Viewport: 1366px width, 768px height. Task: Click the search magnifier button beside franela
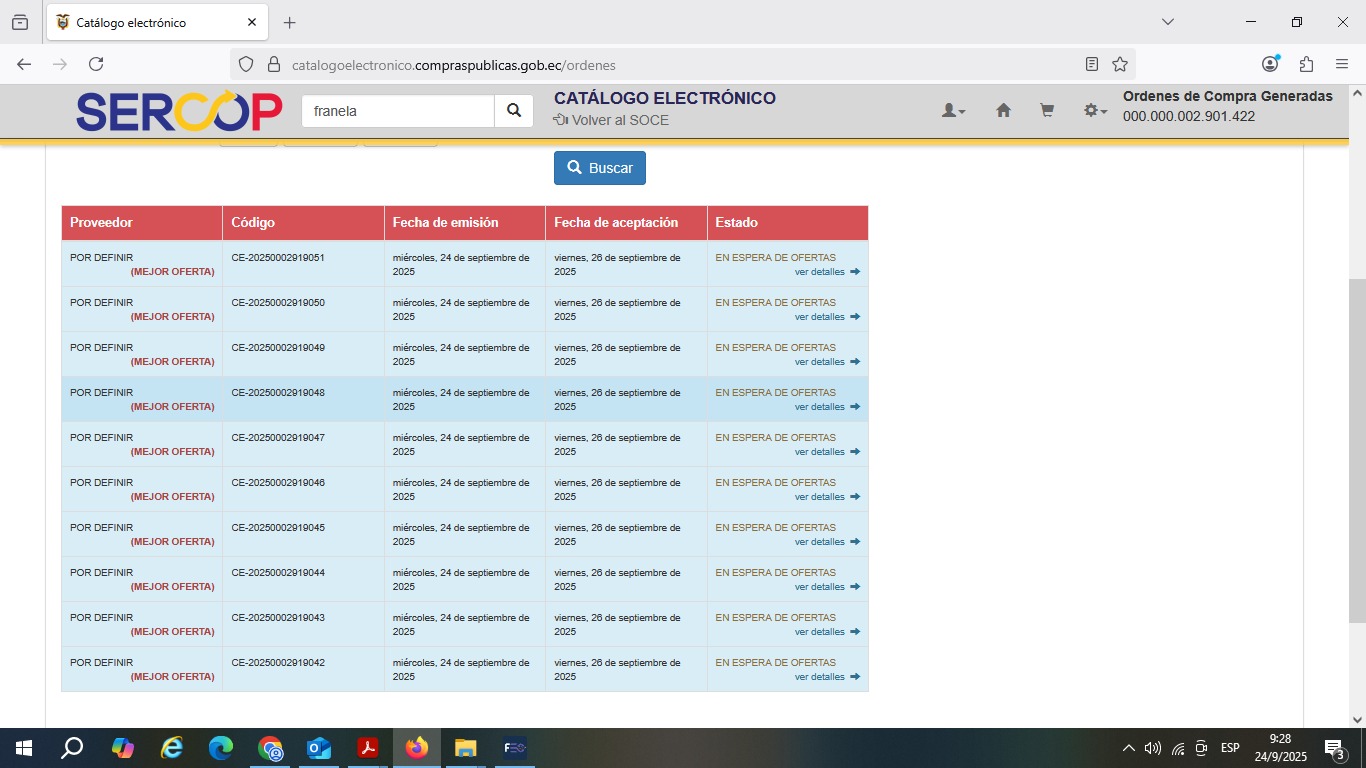coord(514,111)
